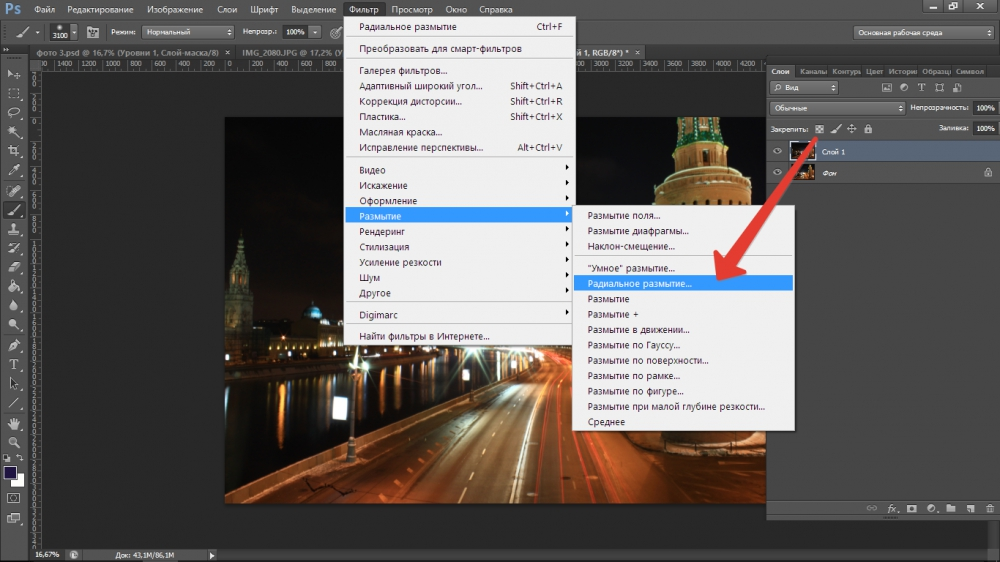Toggle visibility of the Фон layer
The image size is (1000, 562).
tap(778, 172)
